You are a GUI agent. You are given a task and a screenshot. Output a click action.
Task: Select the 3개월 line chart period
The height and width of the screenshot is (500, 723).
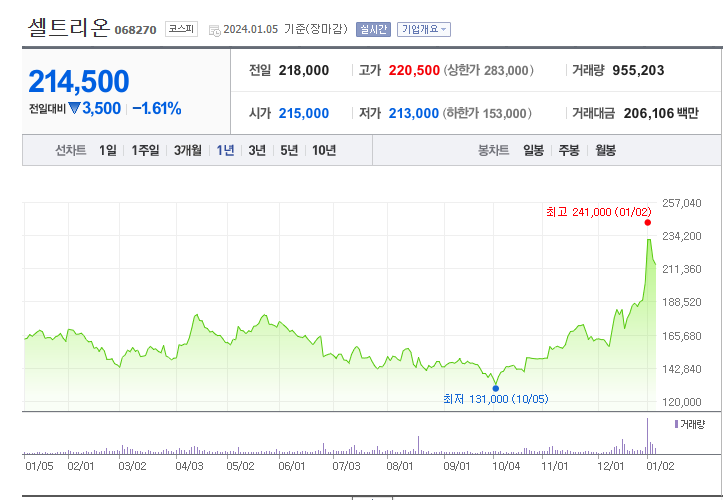coord(188,150)
